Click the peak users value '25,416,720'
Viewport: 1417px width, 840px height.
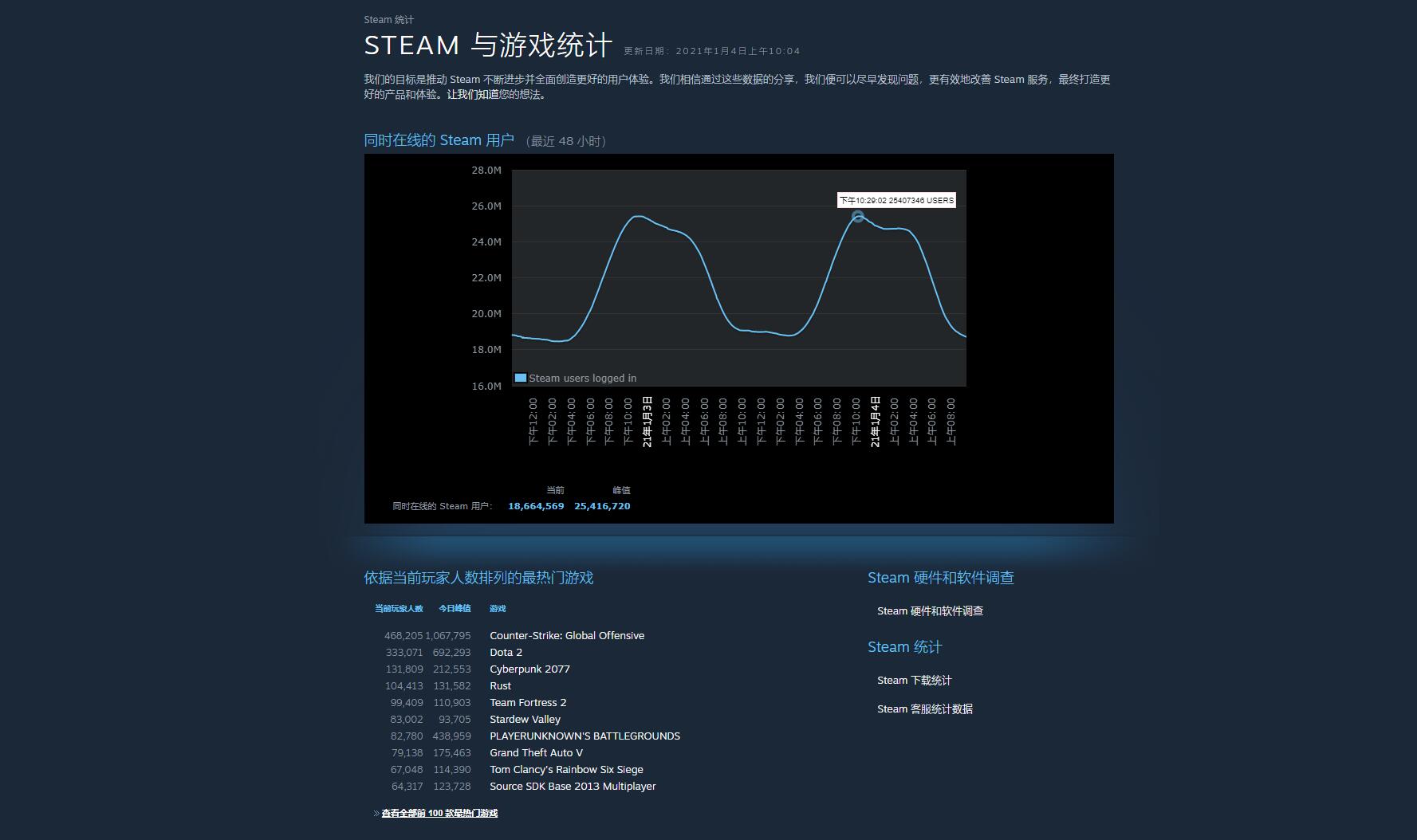pyautogui.click(x=602, y=506)
